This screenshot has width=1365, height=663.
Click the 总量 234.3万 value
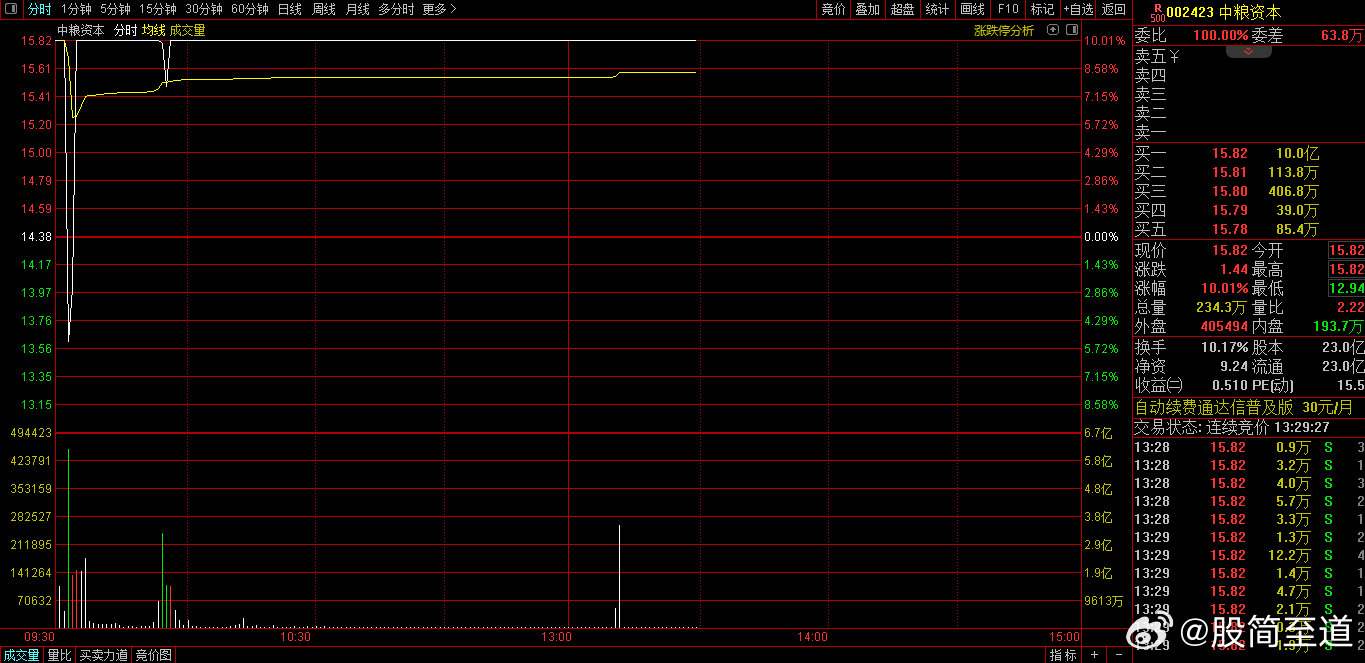1221,307
